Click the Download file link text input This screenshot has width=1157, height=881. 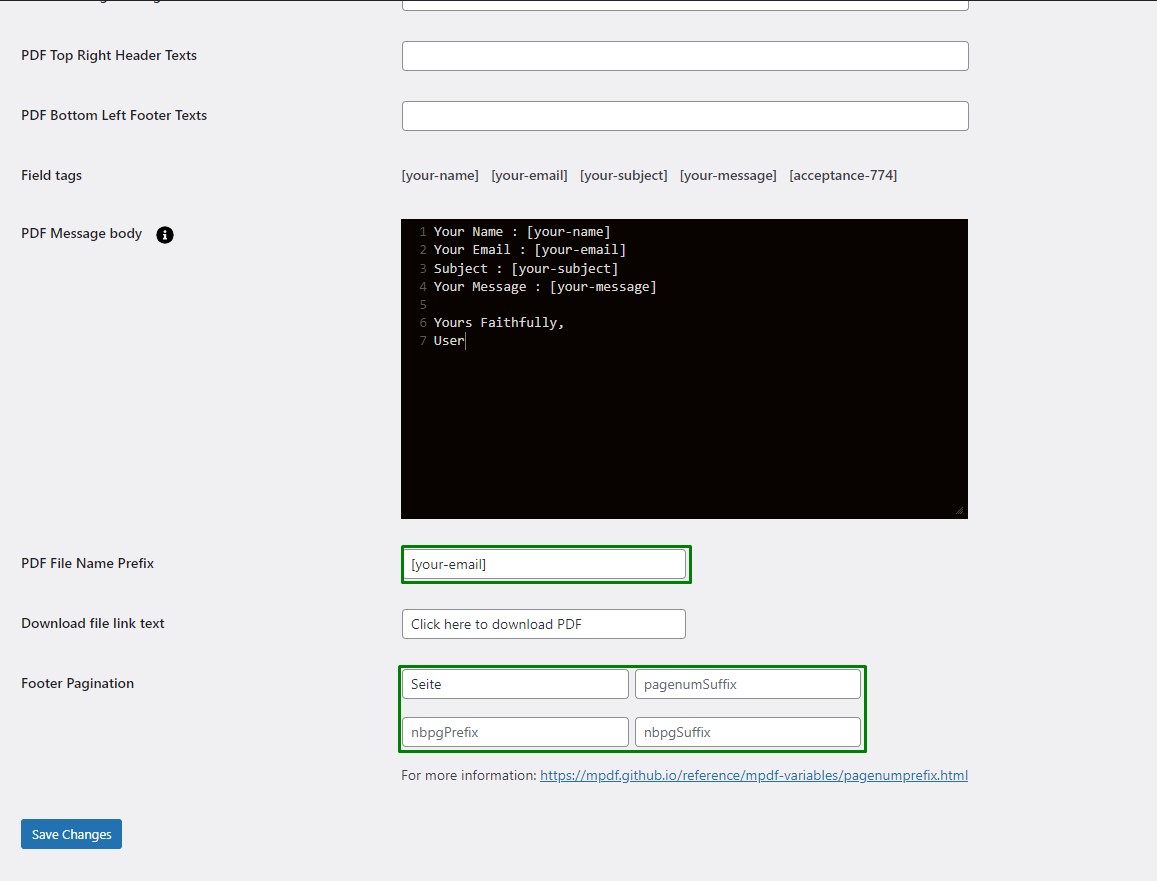(x=543, y=624)
